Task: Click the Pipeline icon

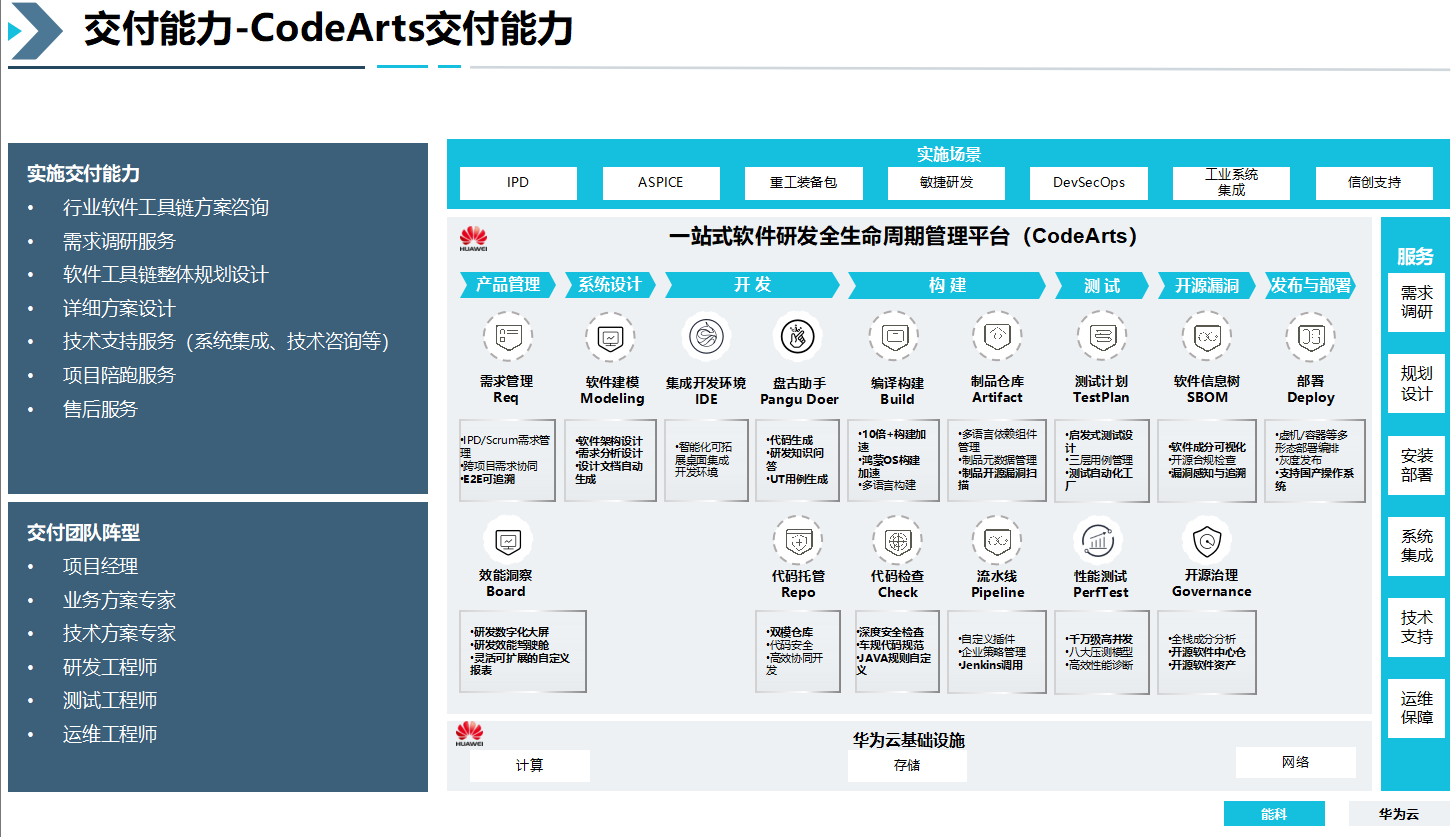Action: [x=996, y=541]
